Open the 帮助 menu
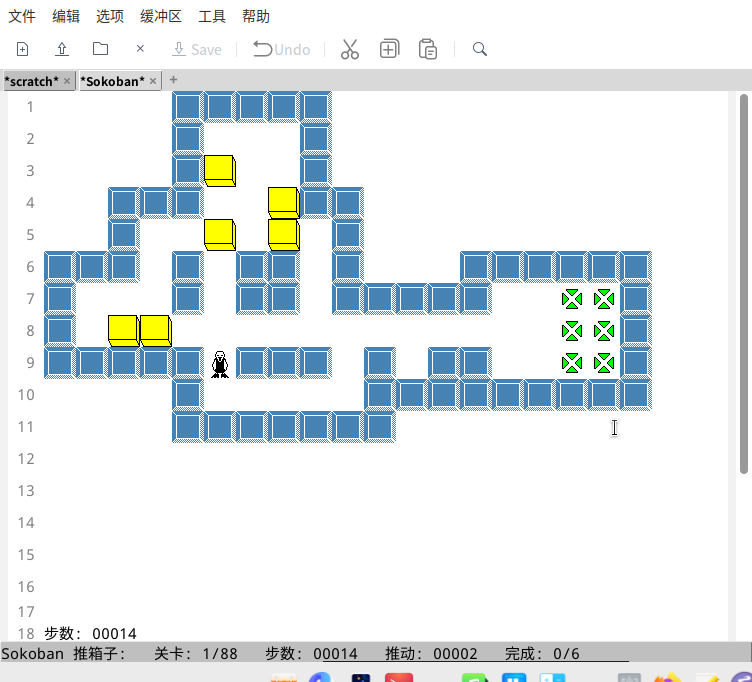Viewport: 752px width, 682px height. tap(256, 16)
